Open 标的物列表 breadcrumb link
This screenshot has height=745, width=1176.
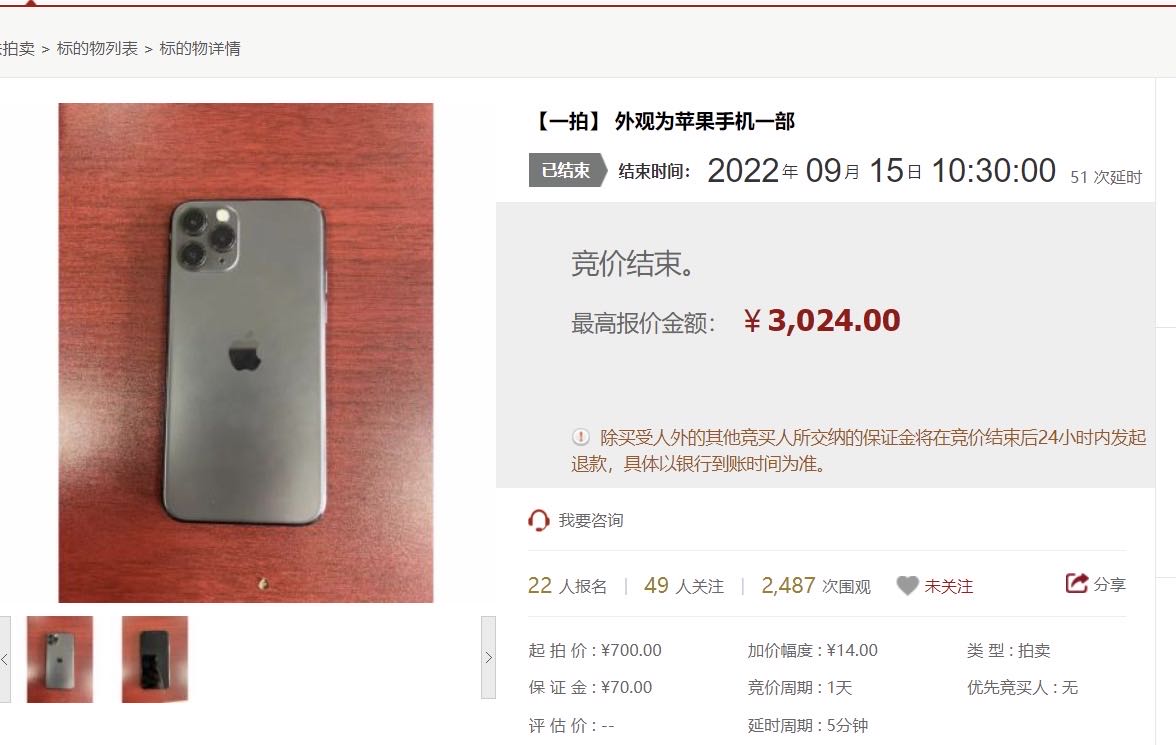click(97, 49)
